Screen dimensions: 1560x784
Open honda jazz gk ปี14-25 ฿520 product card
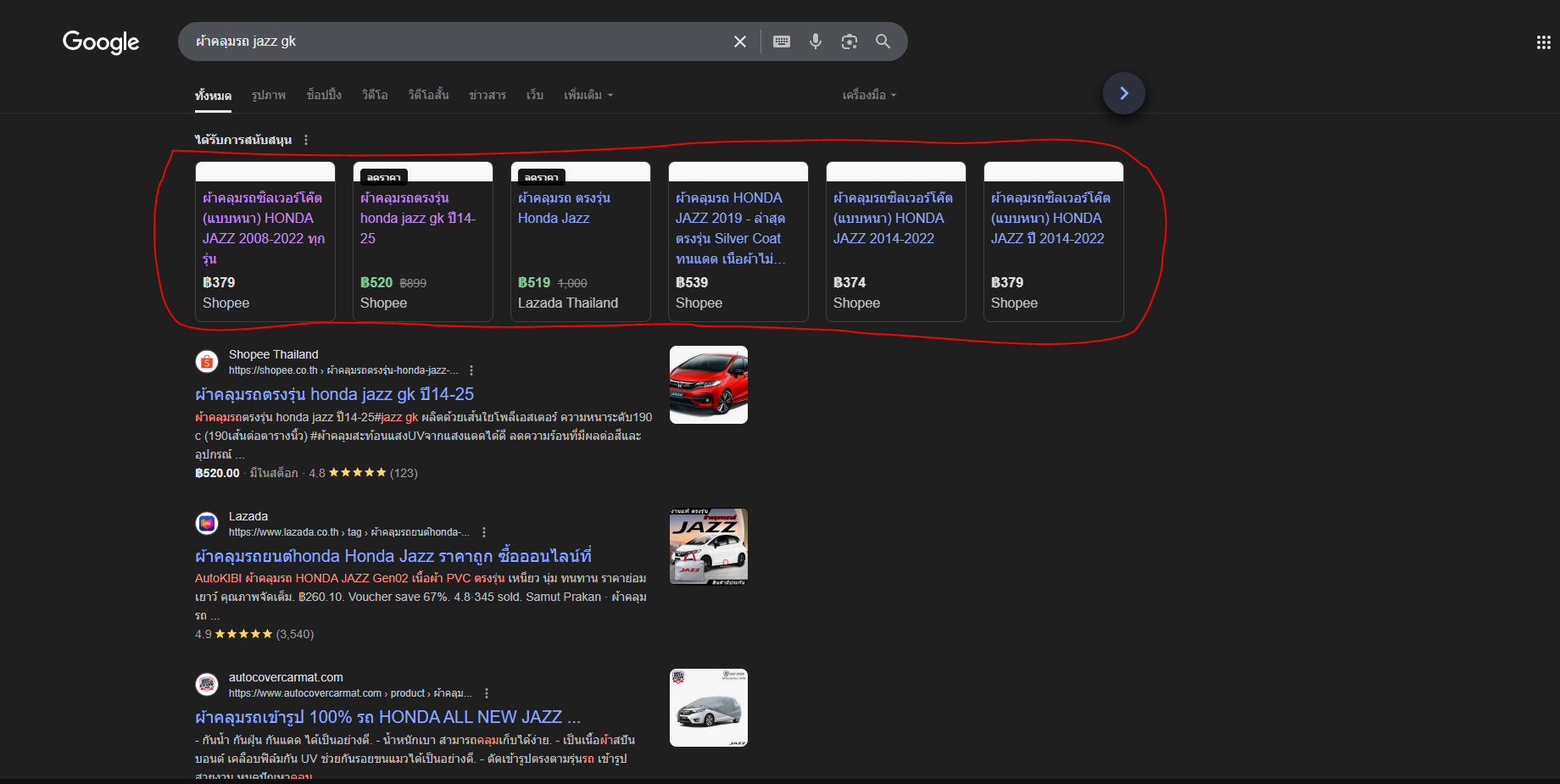(423, 242)
